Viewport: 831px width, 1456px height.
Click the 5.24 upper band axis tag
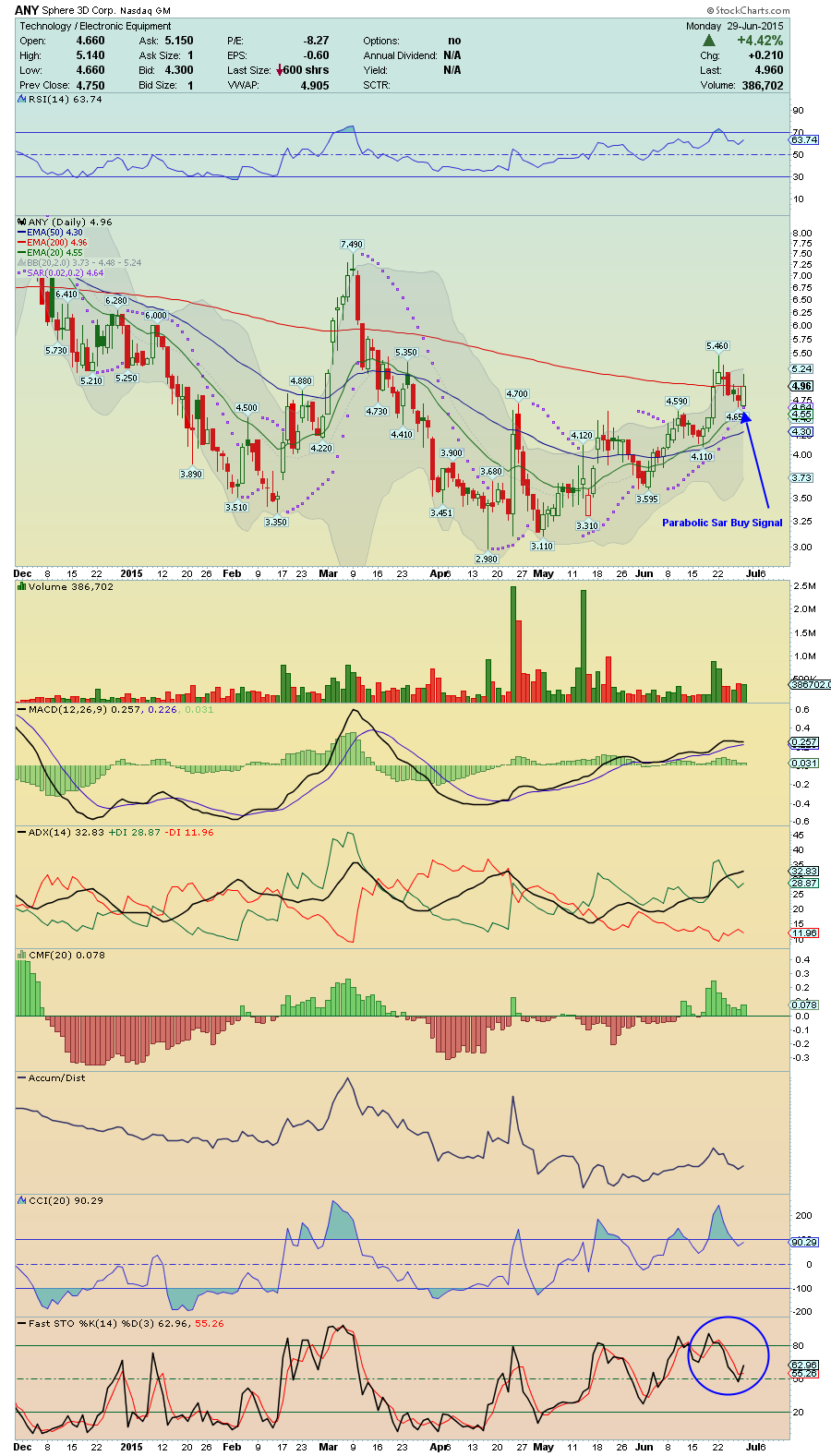coord(802,369)
